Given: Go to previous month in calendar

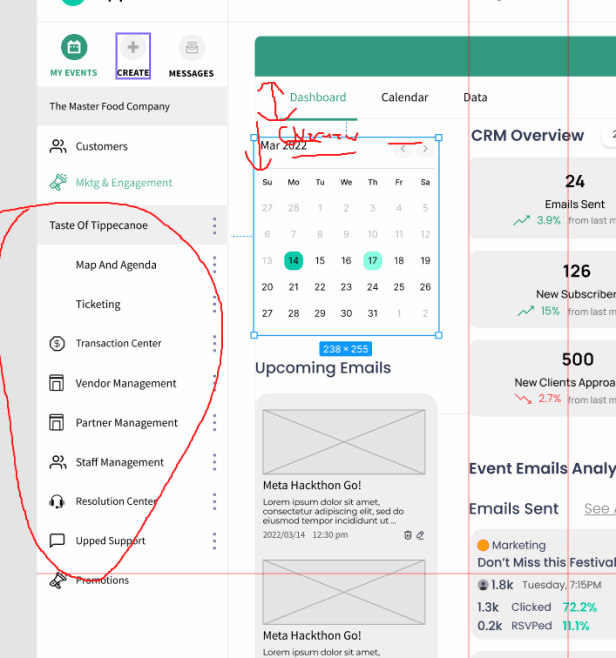Looking at the screenshot, I should 403,149.
